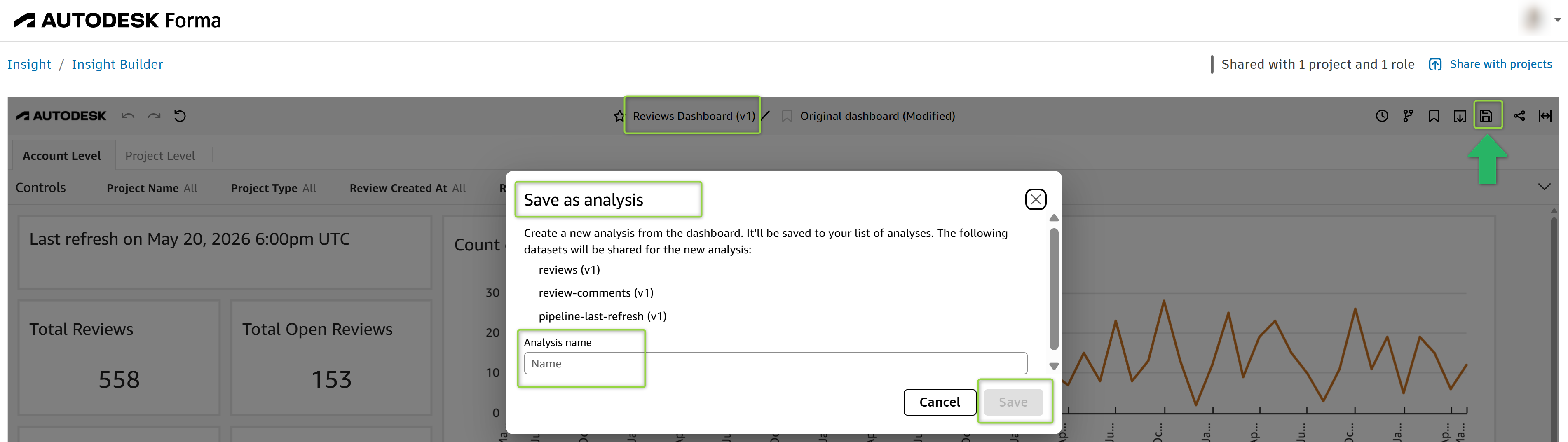Click Original dashboard (Modified) label
Image resolution: width=1568 pixels, height=442 pixels.
coord(877,116)
